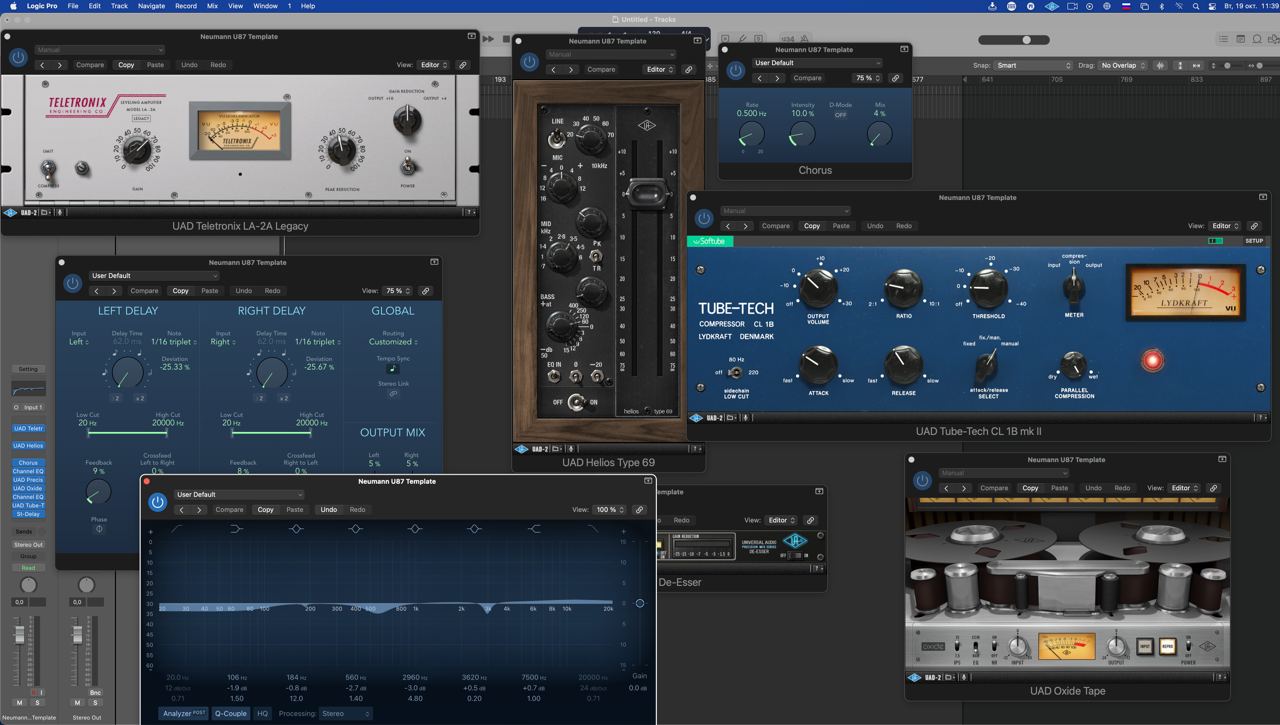Click link icon in Teletronix LA-2A window

pyautogui.click(x=462, y=65)
